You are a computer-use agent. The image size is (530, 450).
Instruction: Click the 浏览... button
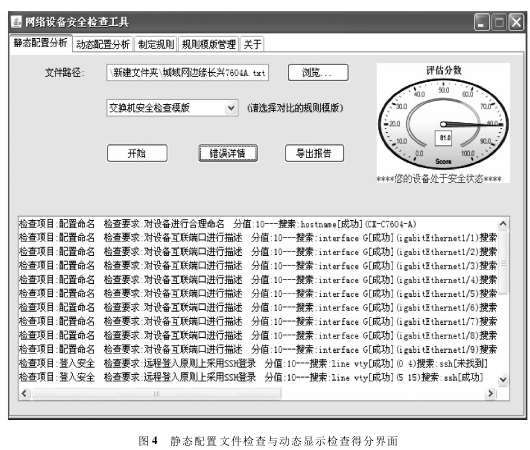tap(318, 73)
